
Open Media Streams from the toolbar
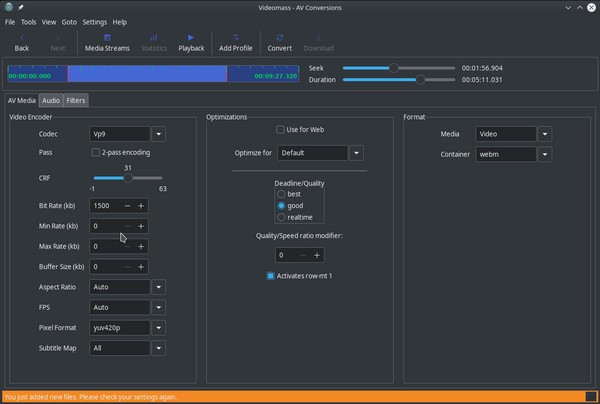click(107, 37)
